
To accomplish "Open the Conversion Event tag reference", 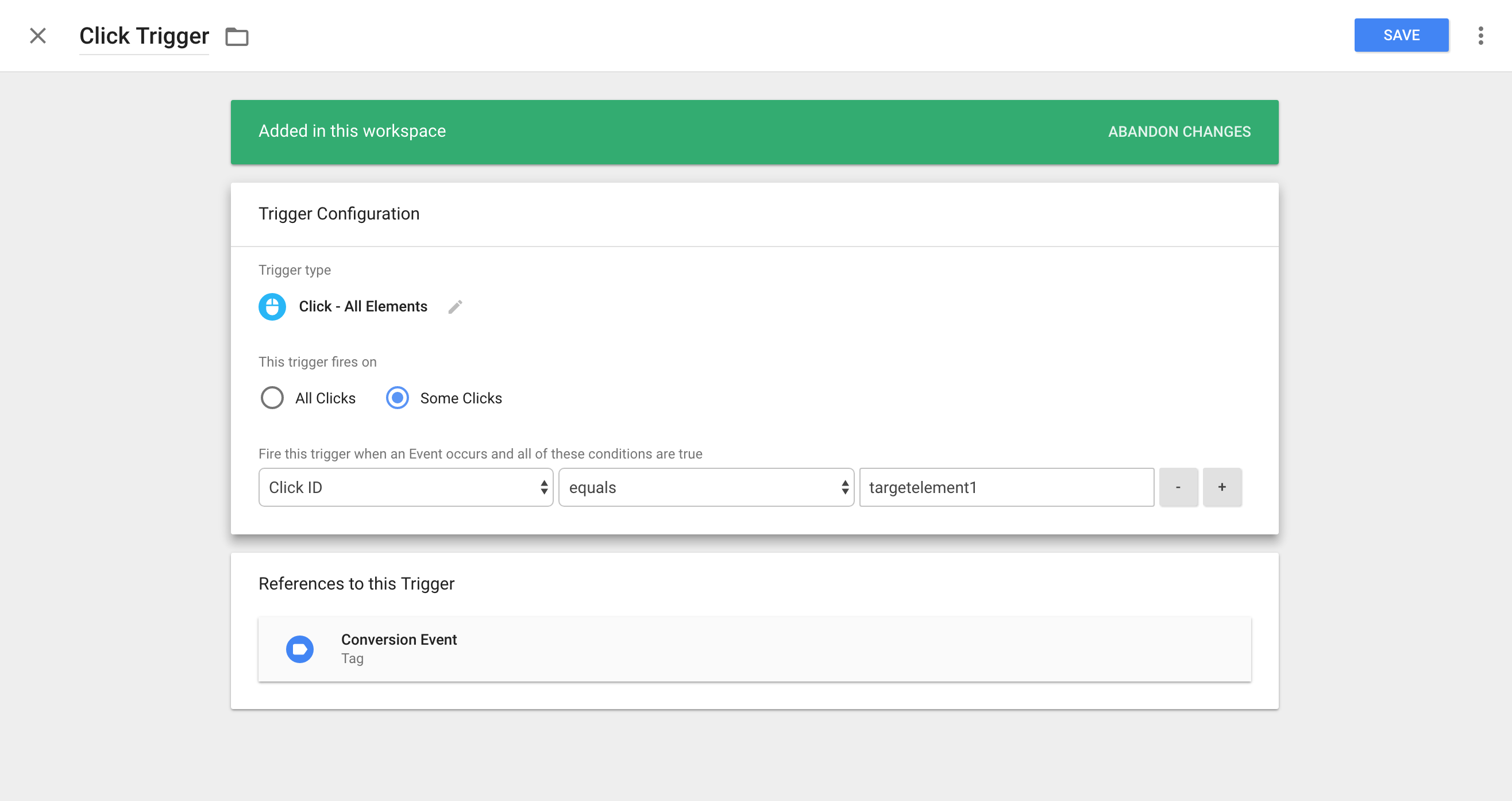I will point(754,649).
